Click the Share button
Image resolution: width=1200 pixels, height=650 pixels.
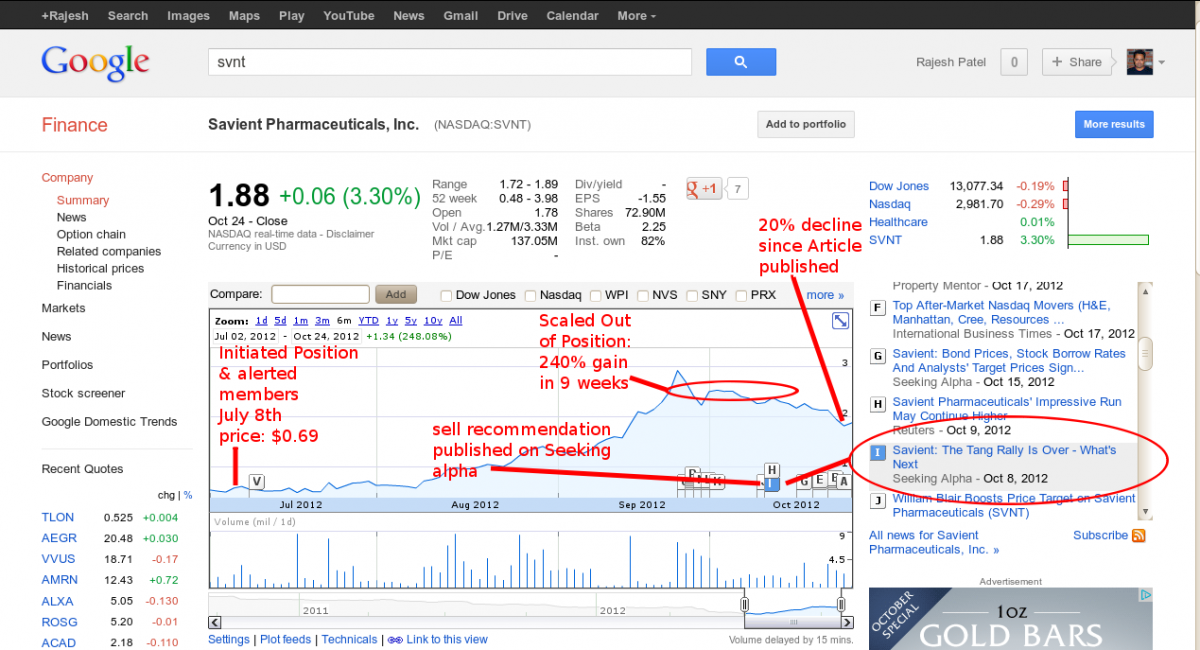point(1078,62)
